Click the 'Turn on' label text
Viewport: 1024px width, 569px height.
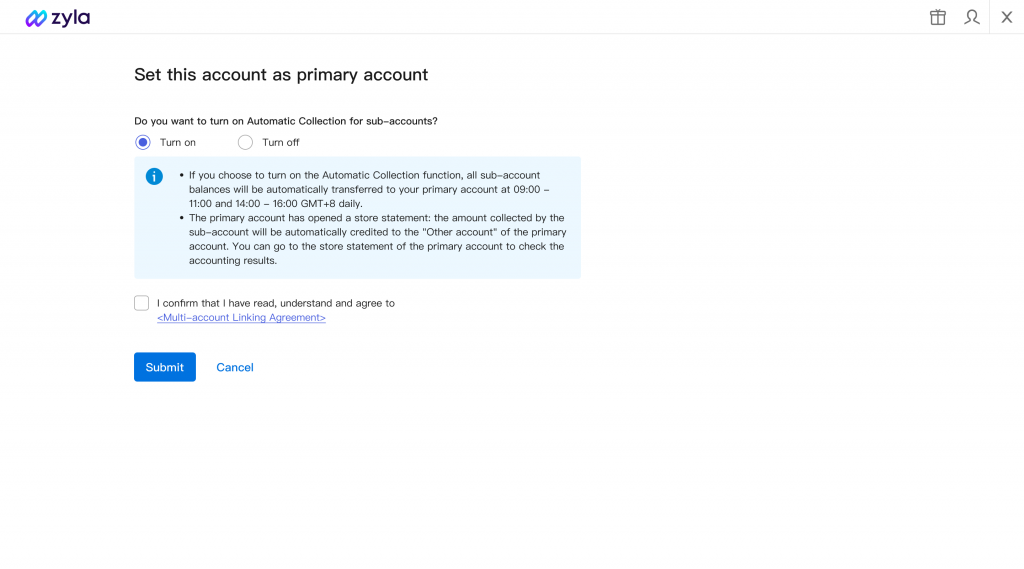(178, 142)
